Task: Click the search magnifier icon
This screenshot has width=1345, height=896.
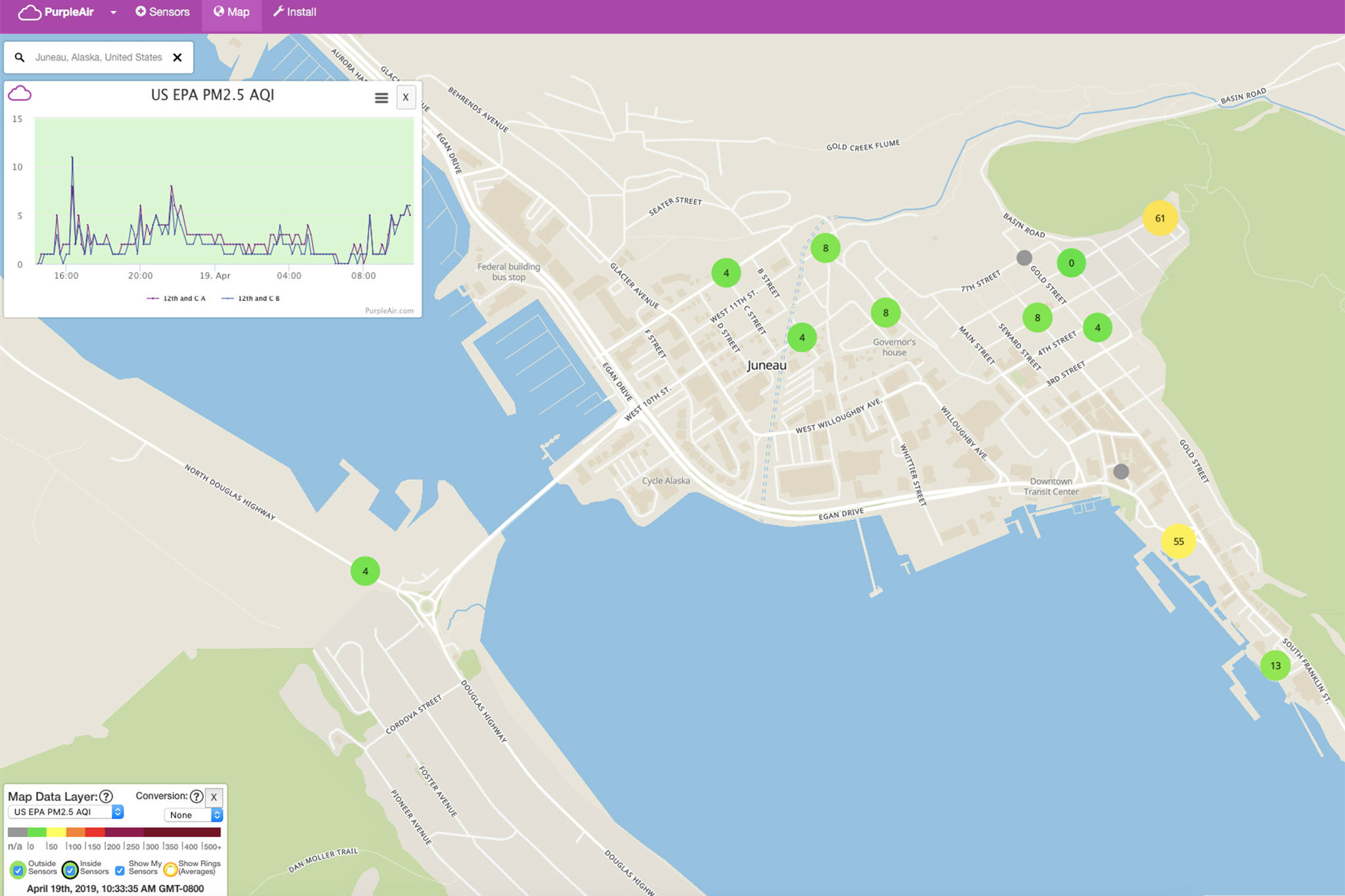Action: pyautogui.click(x=20, y=58)
